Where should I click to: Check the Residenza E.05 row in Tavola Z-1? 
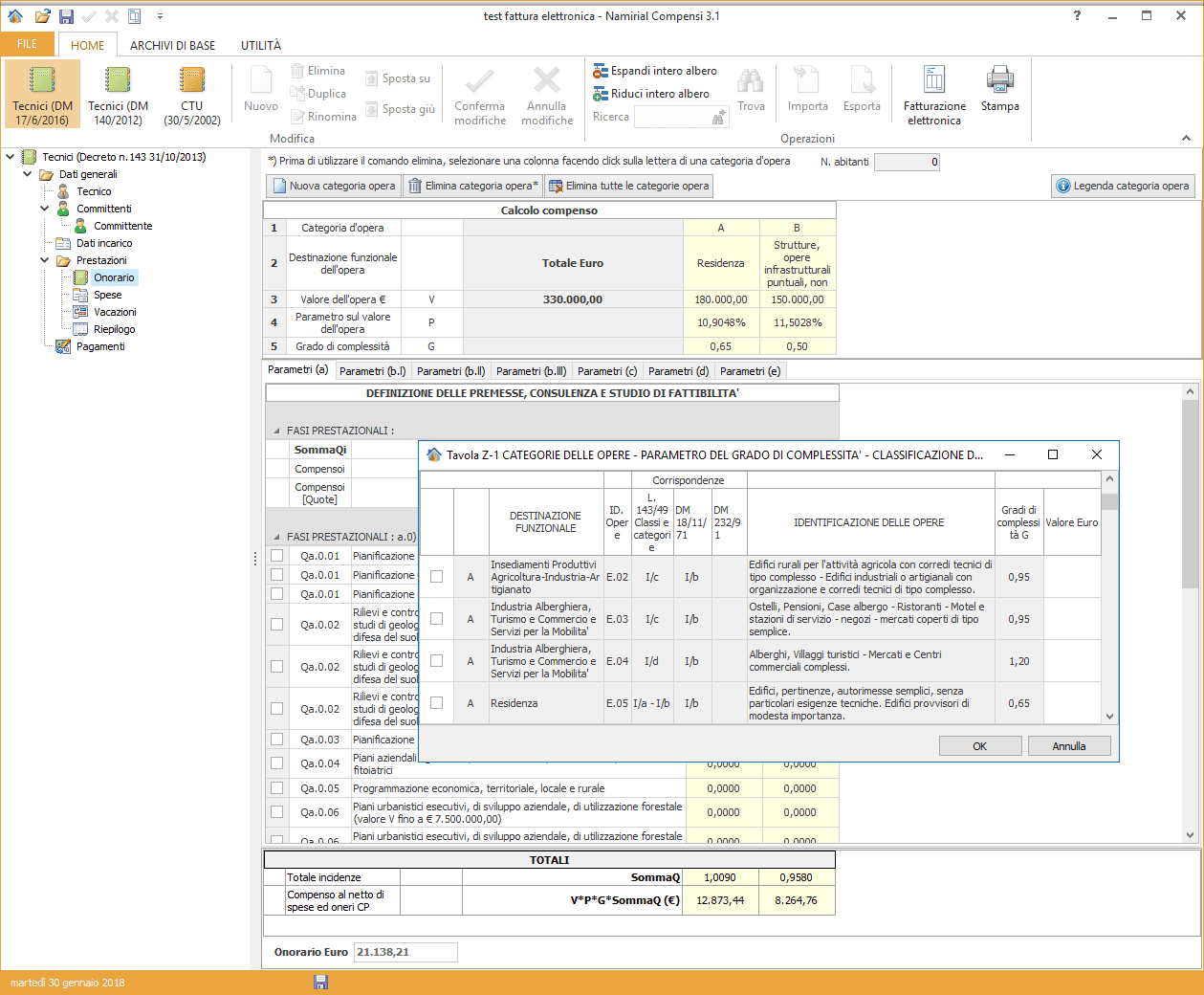point(437,702)
